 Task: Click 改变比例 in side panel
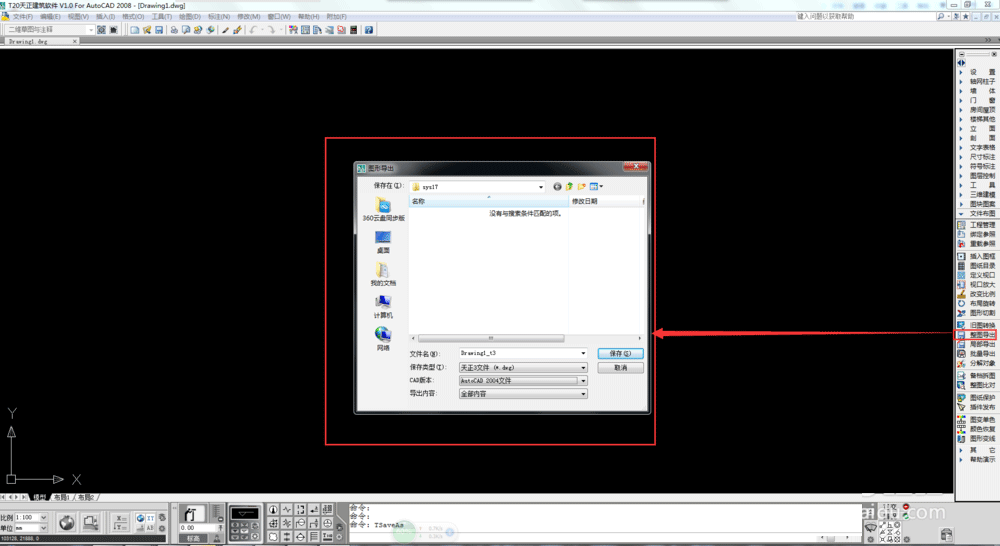click(978, 294)
